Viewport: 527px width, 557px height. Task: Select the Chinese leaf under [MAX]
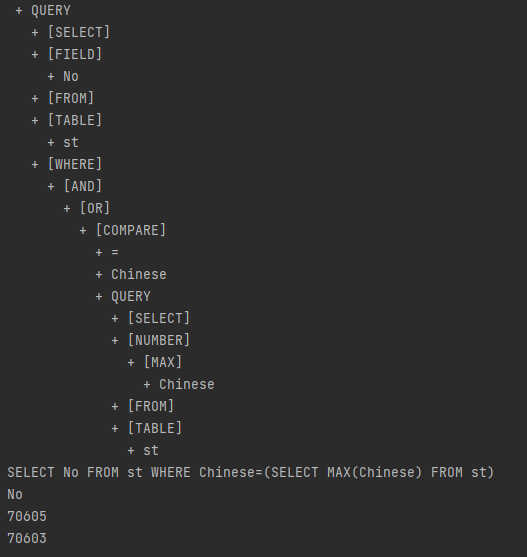tap(186, 384)
